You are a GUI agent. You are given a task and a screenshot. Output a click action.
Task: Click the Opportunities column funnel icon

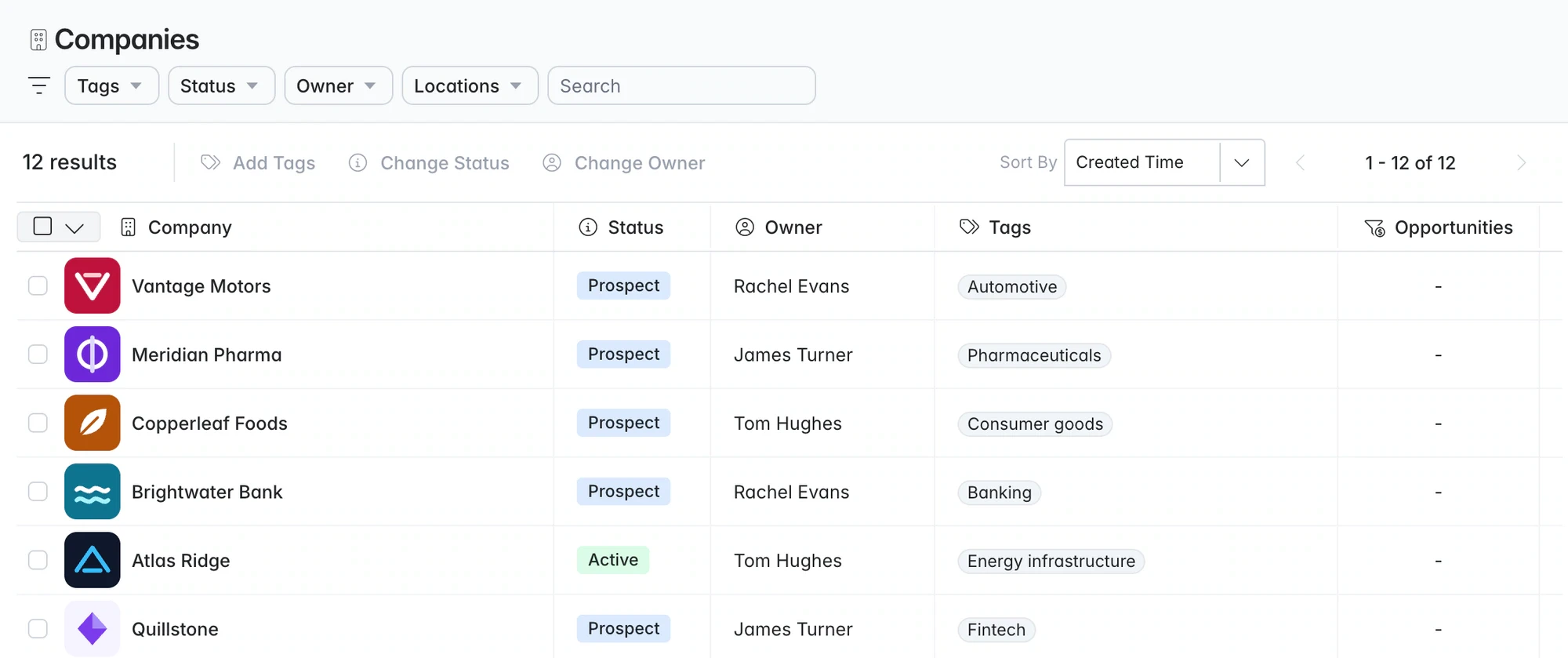(x=1374, y=227)
